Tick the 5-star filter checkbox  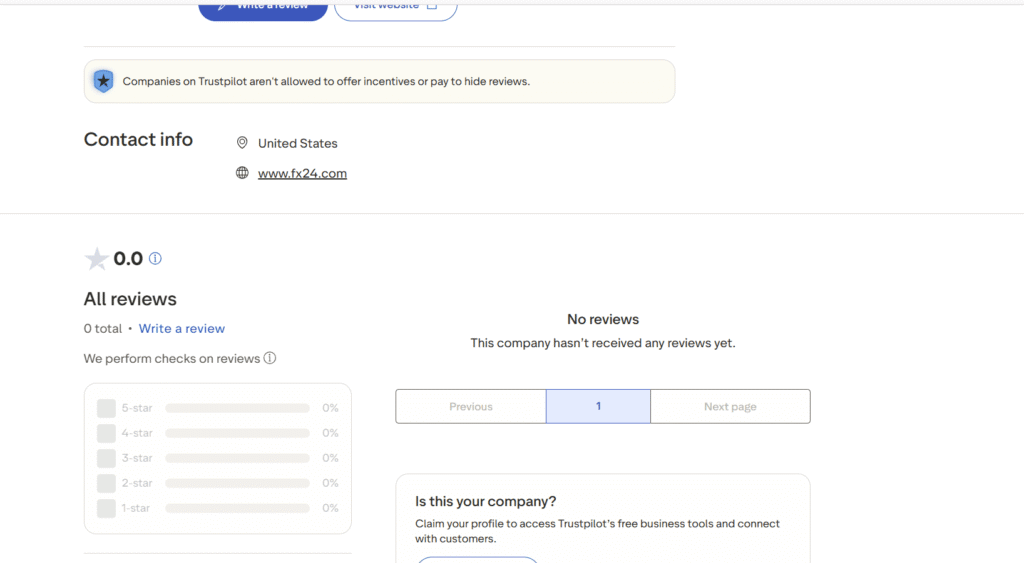(x=106, y=408)
